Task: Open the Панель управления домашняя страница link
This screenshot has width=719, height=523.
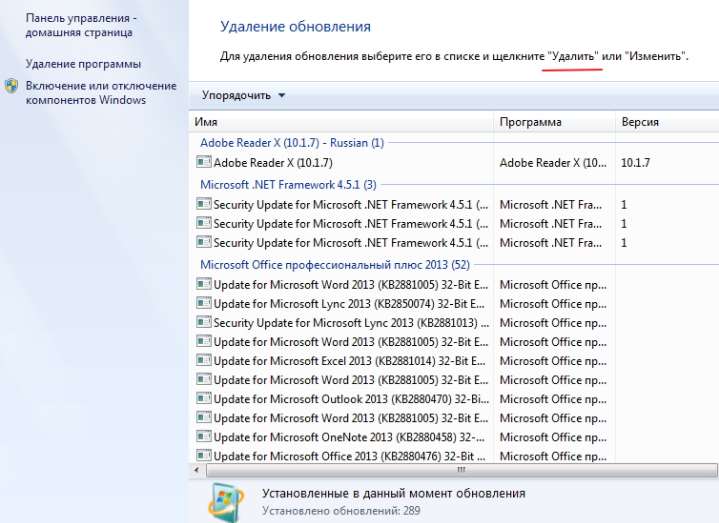Action: click(82, 26)
